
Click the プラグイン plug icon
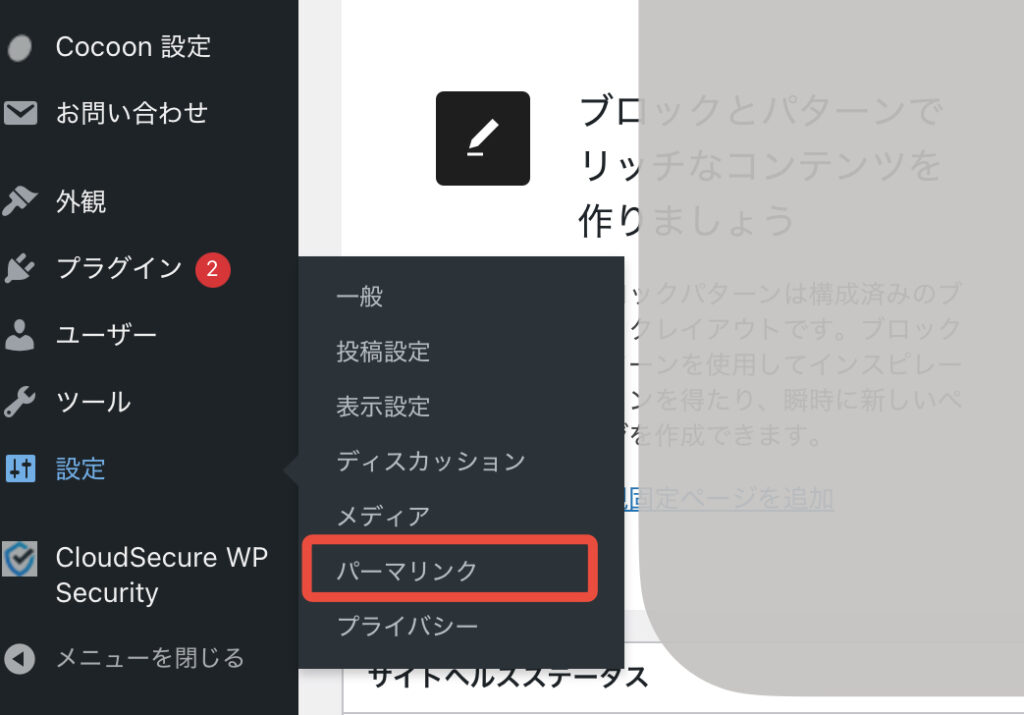pyautogui.click(x=19, y=268)
